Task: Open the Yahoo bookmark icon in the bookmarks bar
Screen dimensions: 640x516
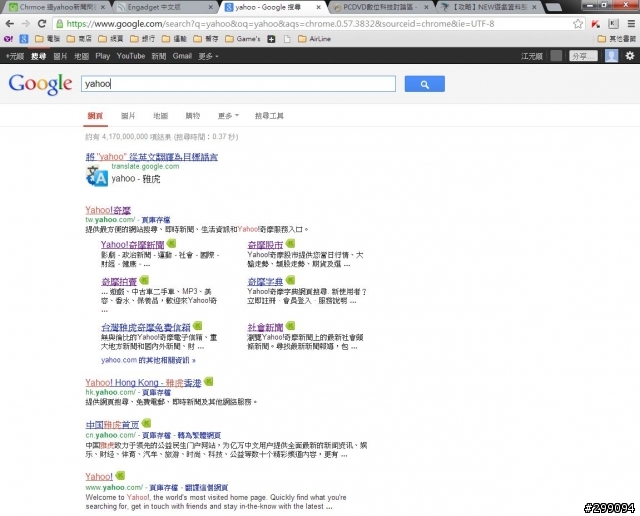Action: pyautogui.click(x=8, y=39)
